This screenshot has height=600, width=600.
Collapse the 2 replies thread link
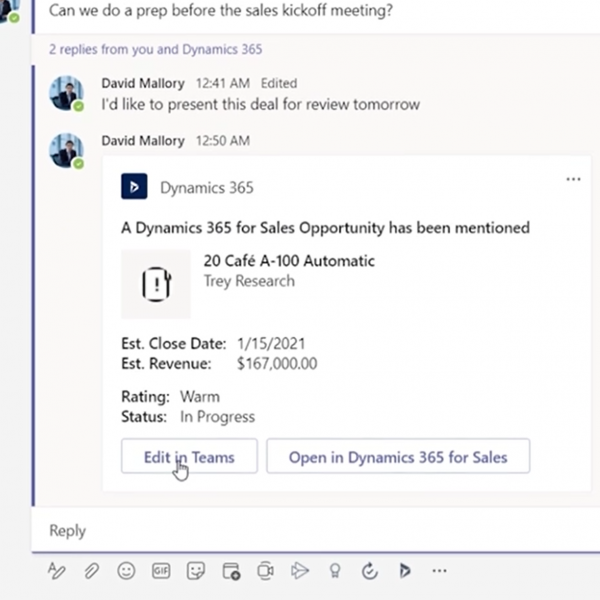155,49
